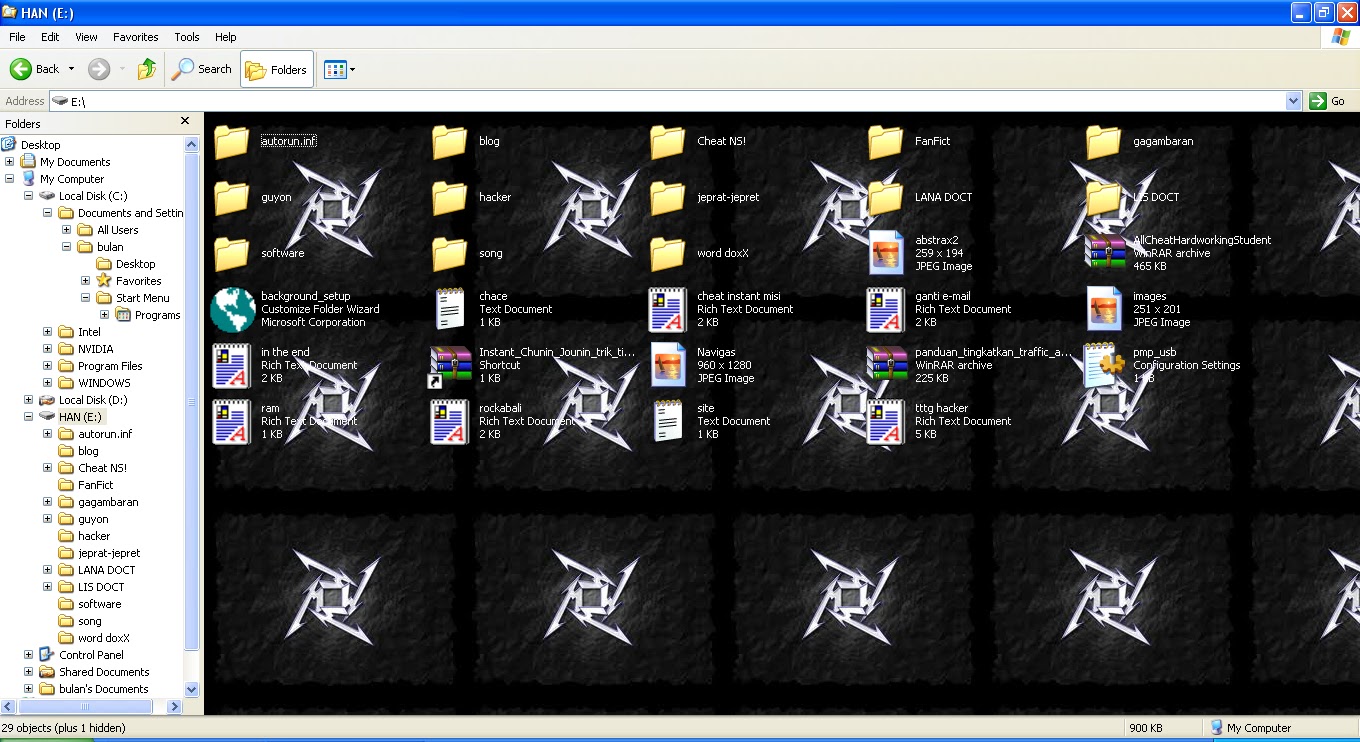Select Start Menu in folder tree

click(x=143, y=298)
